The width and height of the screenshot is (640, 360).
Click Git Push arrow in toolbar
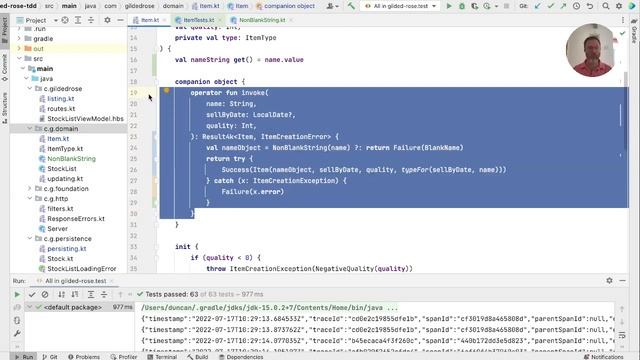pyautogui.click(x=563, y=6)
